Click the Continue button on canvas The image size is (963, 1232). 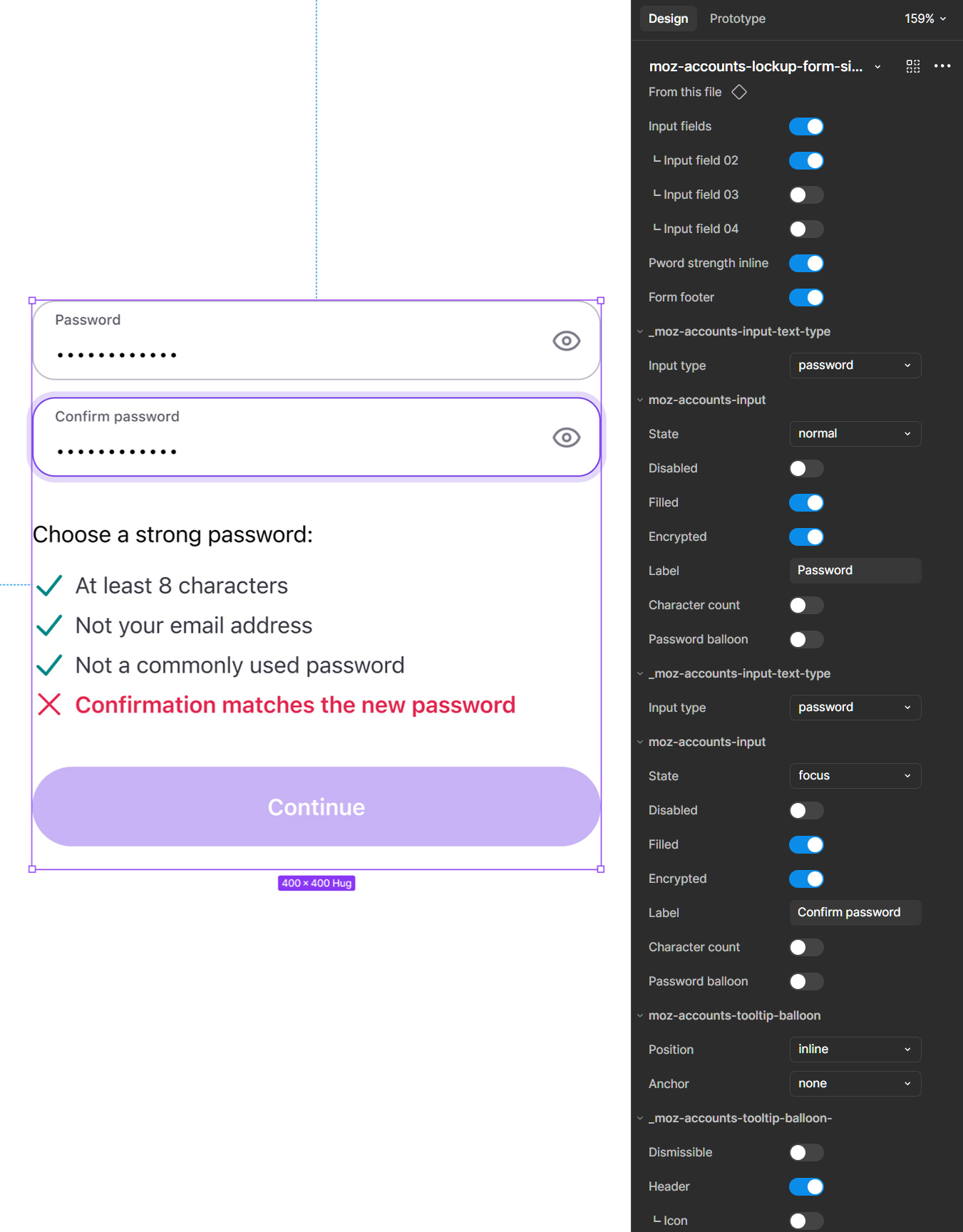pyautogui.click(x=316, y=807)
